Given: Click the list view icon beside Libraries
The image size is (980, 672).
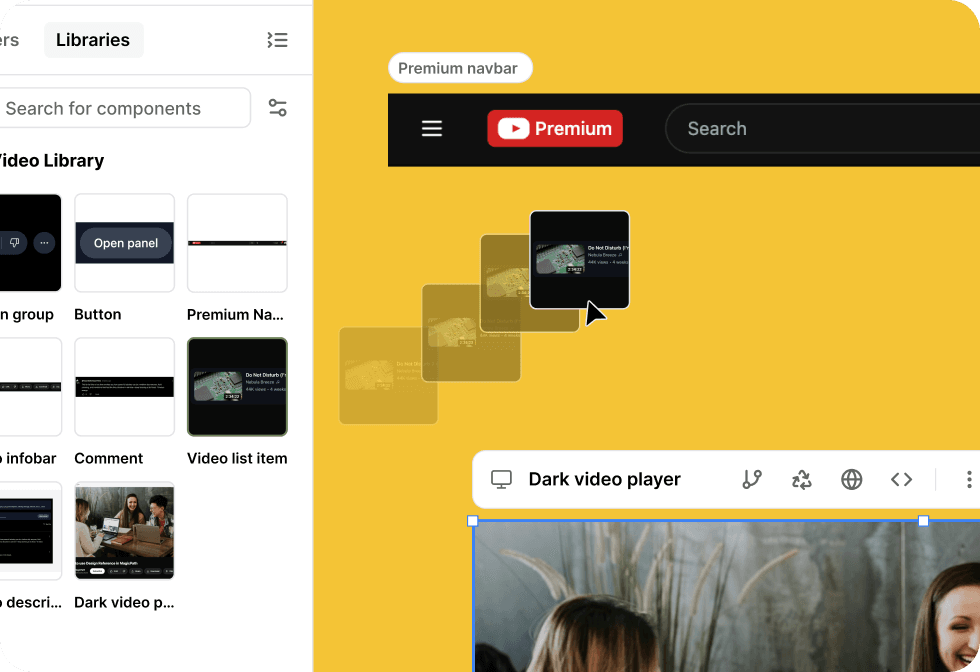Looking at the screenshot, I should click(277, 40).
